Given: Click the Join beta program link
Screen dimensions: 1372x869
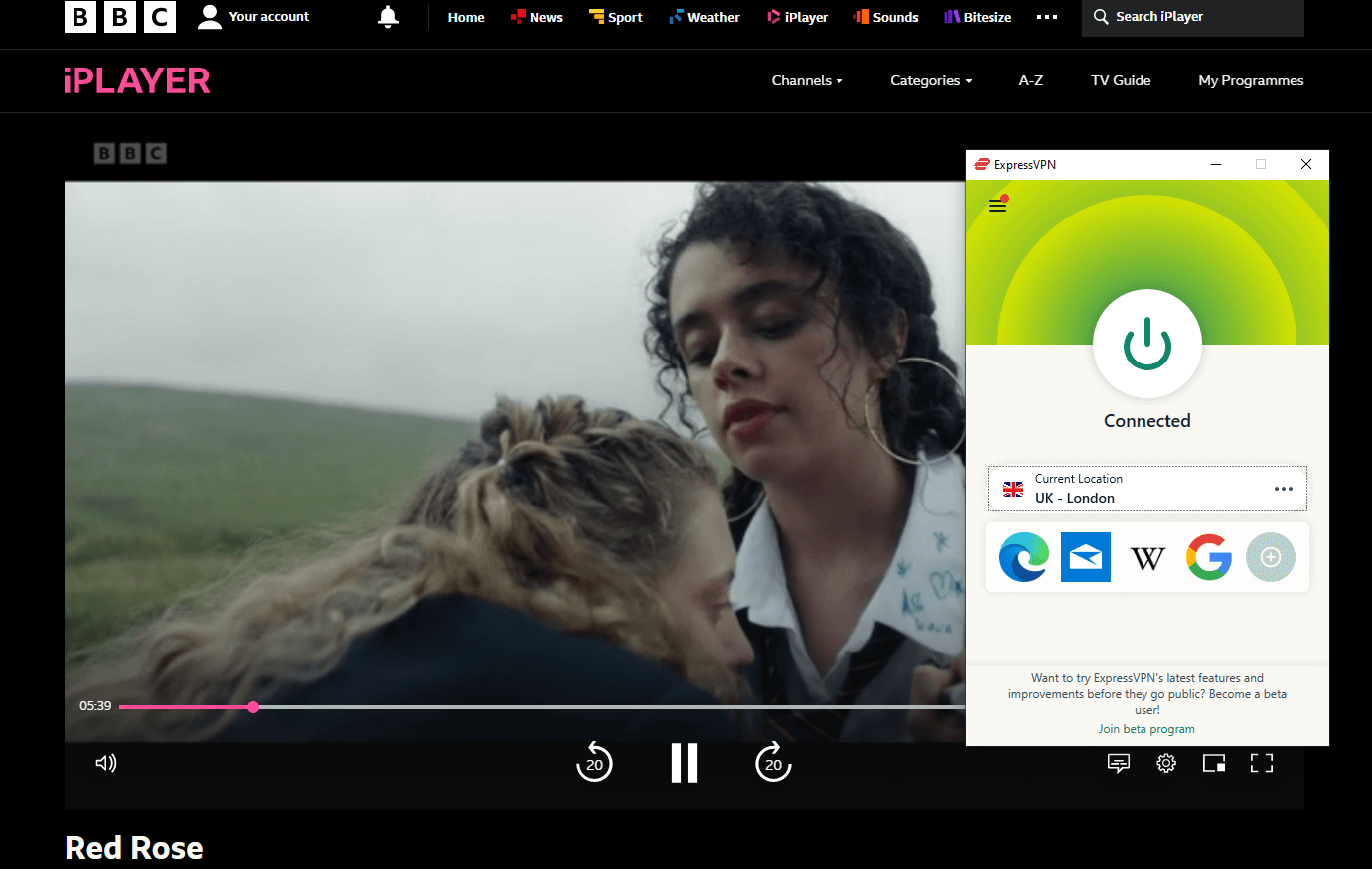Looking at the screenshot, I should pyautogui.click(x=1146, y=729).
